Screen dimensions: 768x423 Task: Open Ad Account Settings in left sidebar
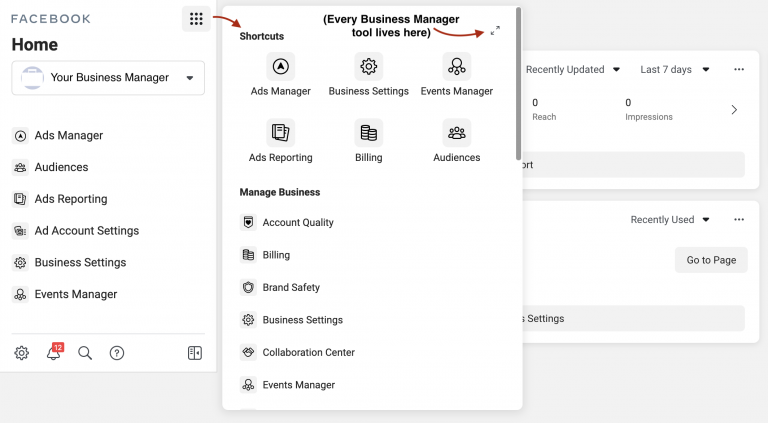[x=86, y=231]
